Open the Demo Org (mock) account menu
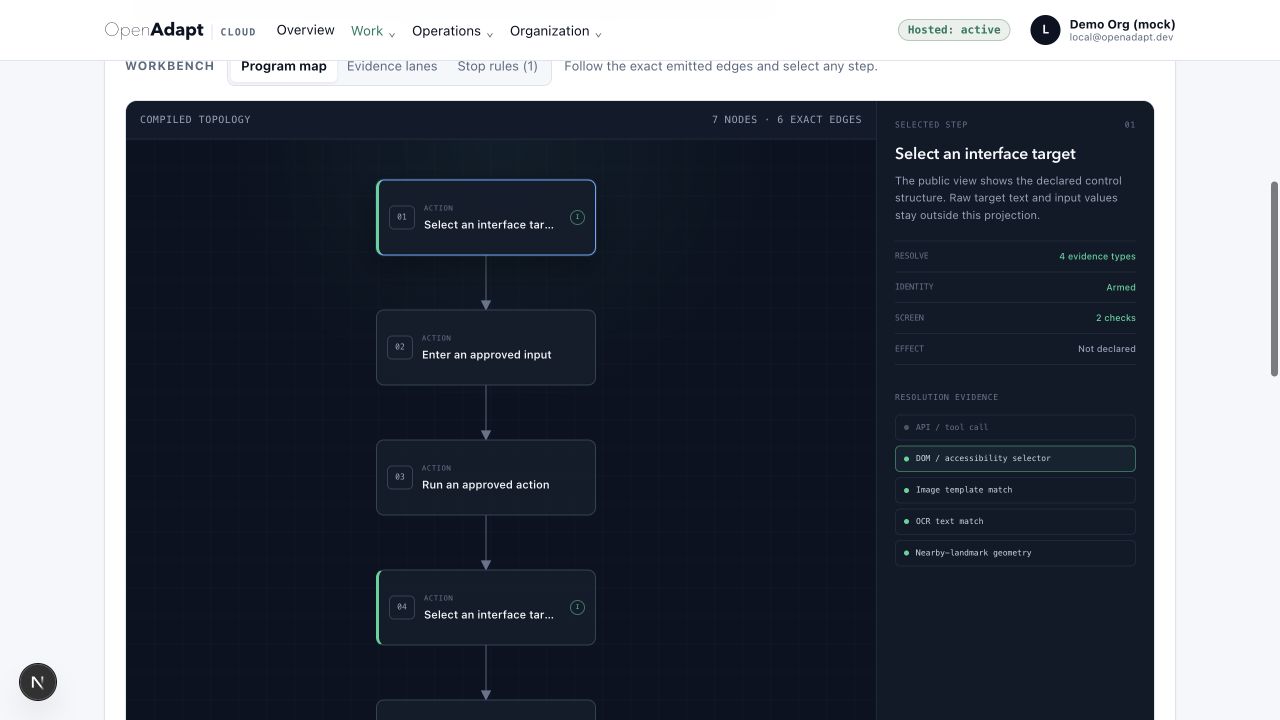This screenshot has width=1280, height=720. coord(1104,30)
